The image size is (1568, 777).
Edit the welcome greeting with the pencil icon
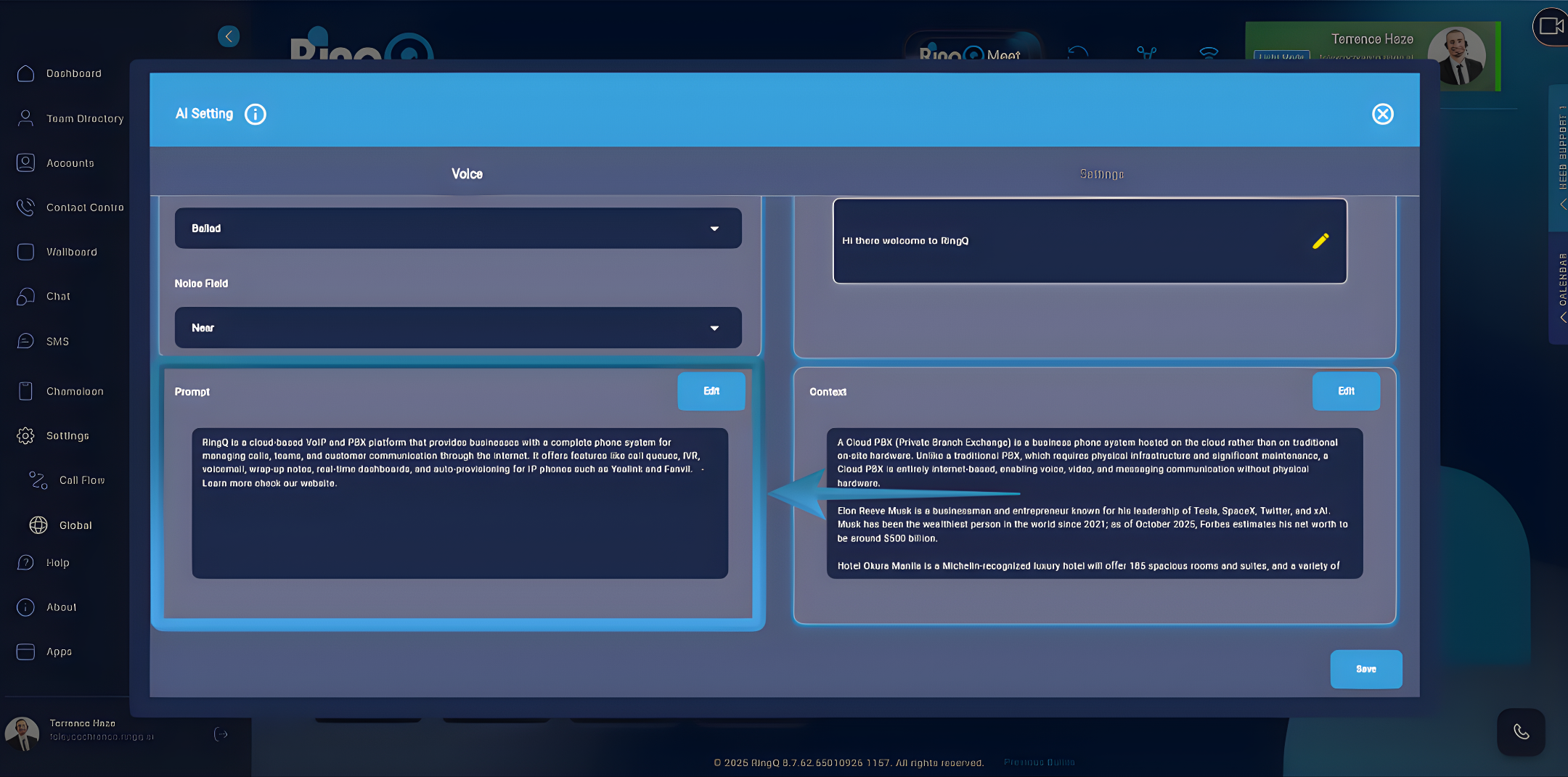[x=1320, y=241]
